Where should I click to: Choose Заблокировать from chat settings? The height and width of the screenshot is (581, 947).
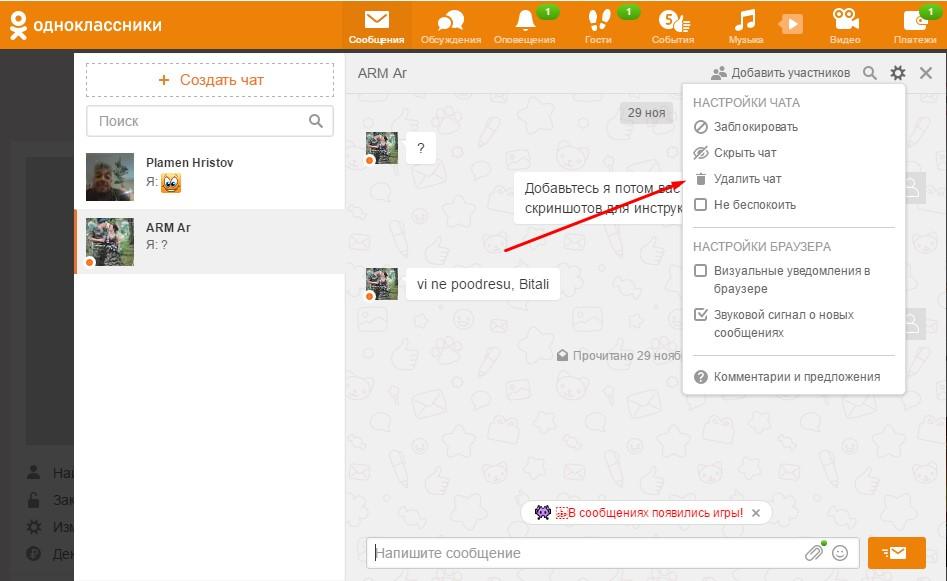[x=756, y=127]
